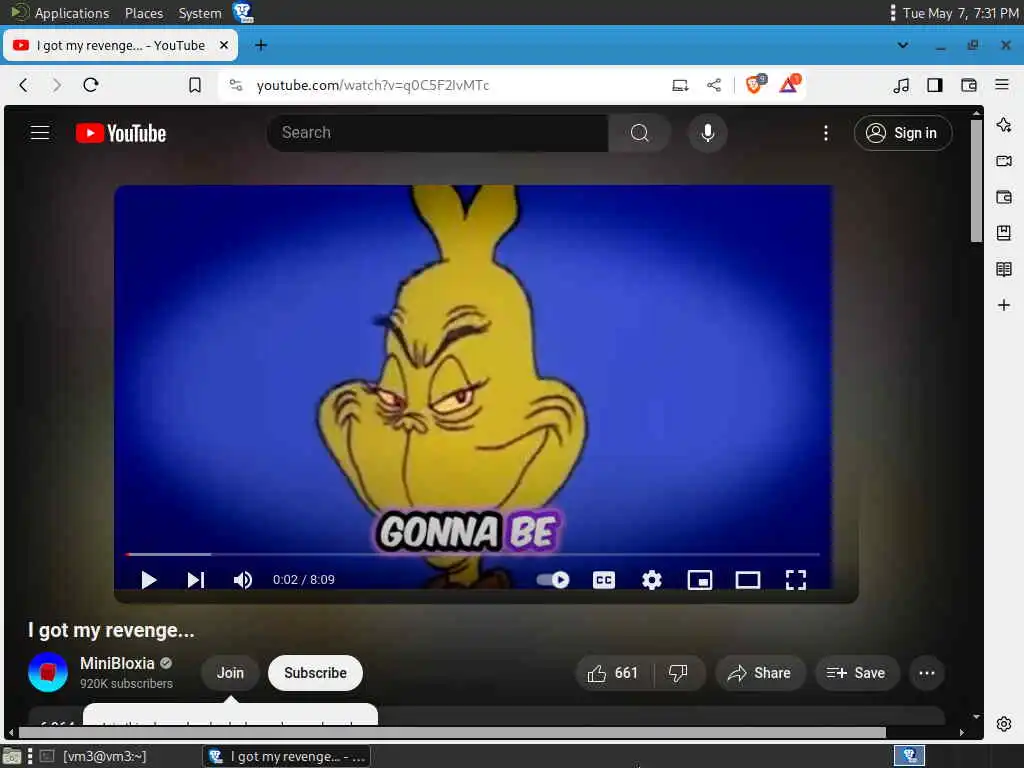Open Brave Wallet in toolbar
The image size is (1024, 768).
pos(968,85)
